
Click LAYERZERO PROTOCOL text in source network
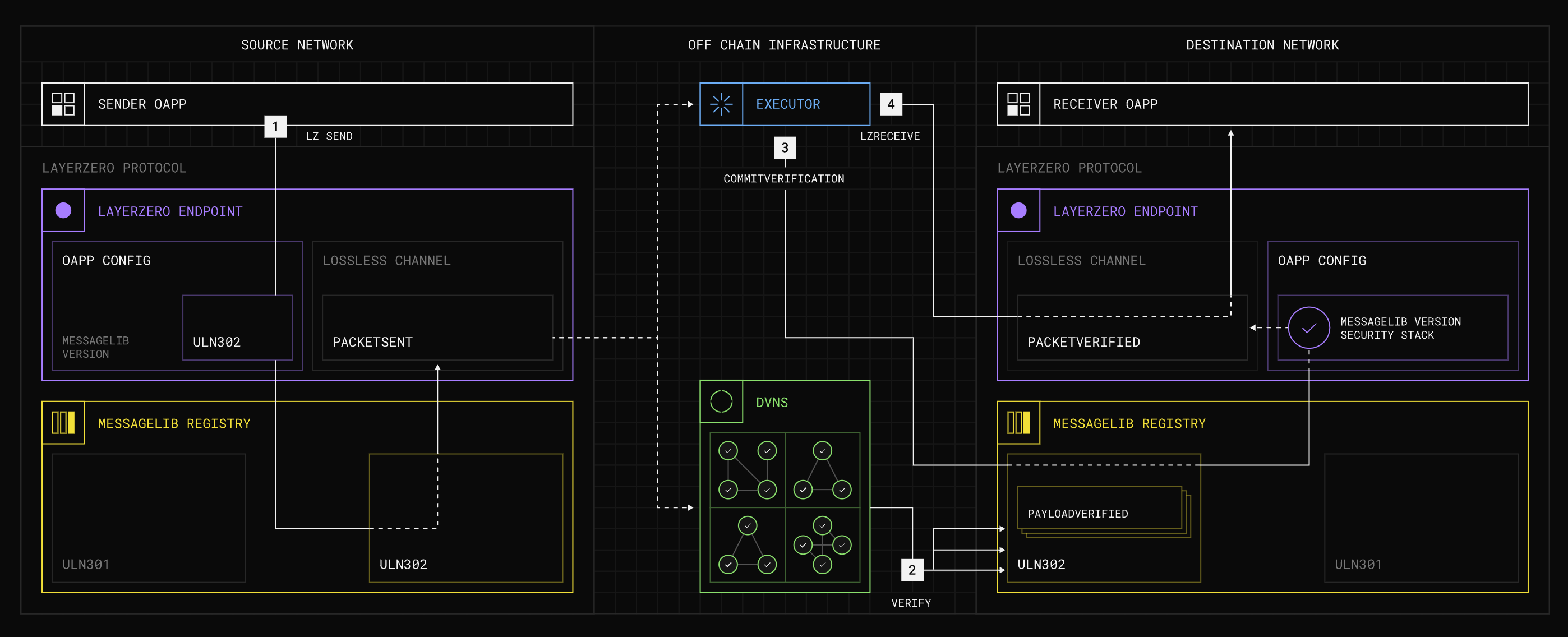point(114,168)
